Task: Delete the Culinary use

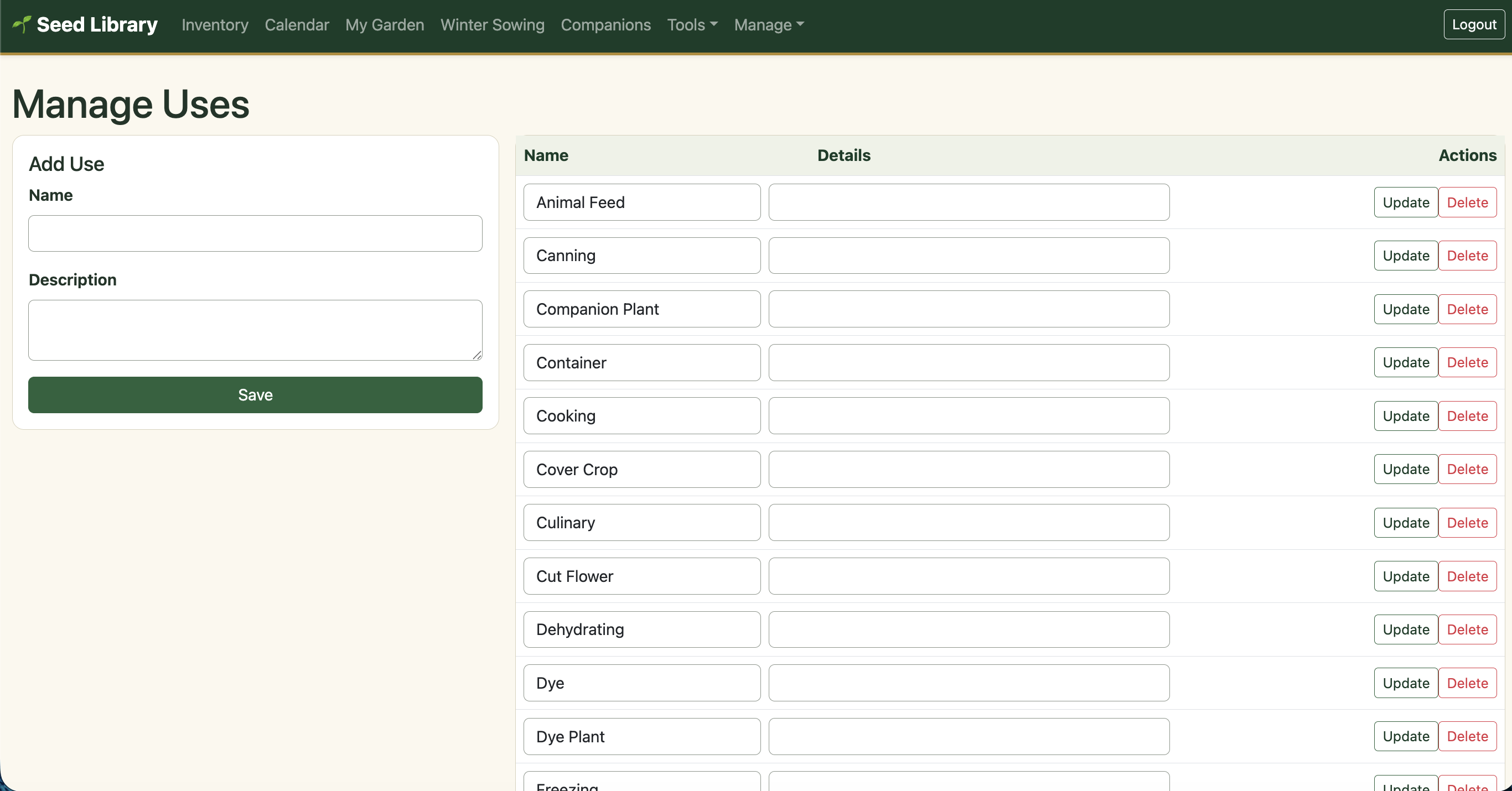Action: tap(1467, 523)
